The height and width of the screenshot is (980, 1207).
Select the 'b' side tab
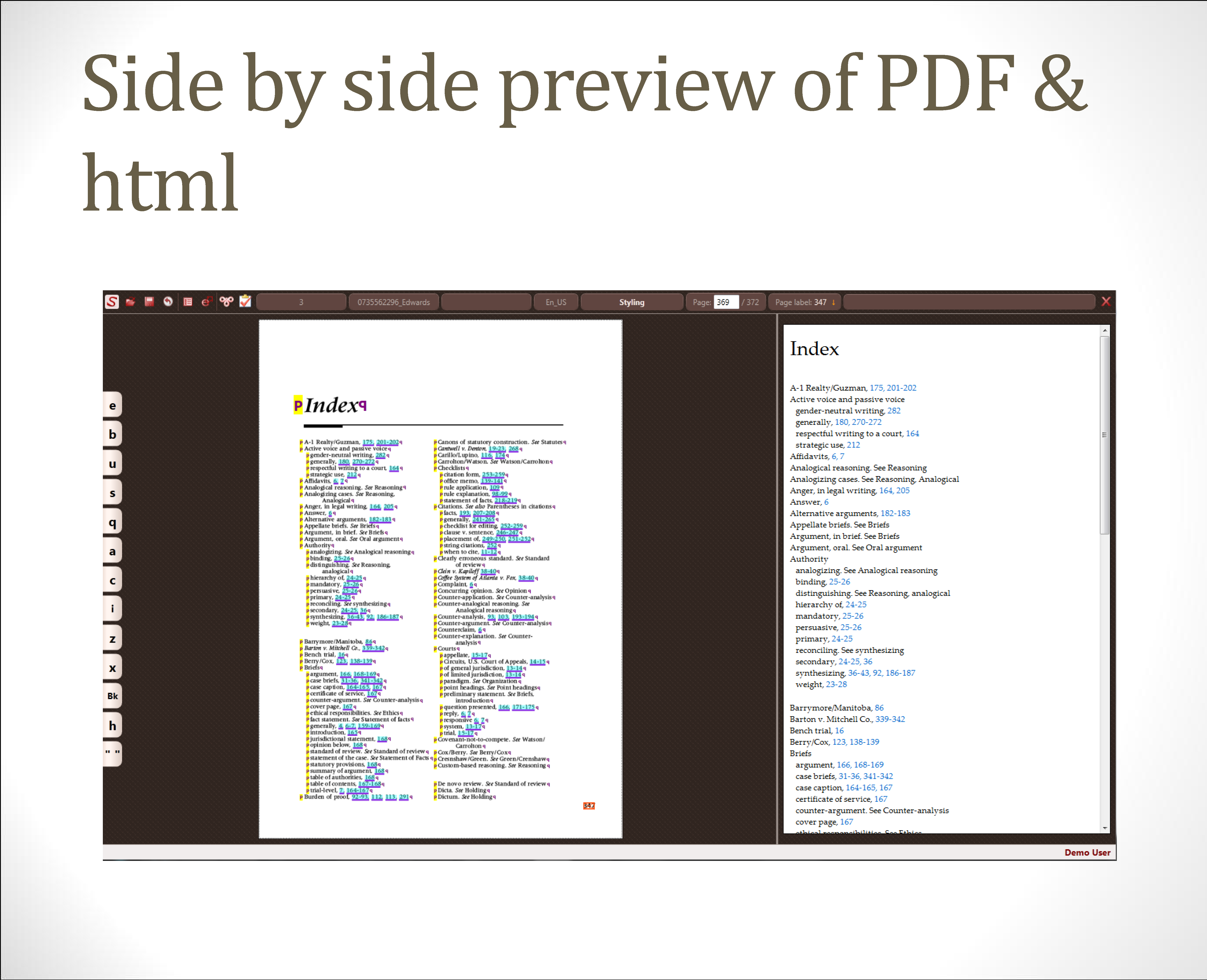coord(112,434)
